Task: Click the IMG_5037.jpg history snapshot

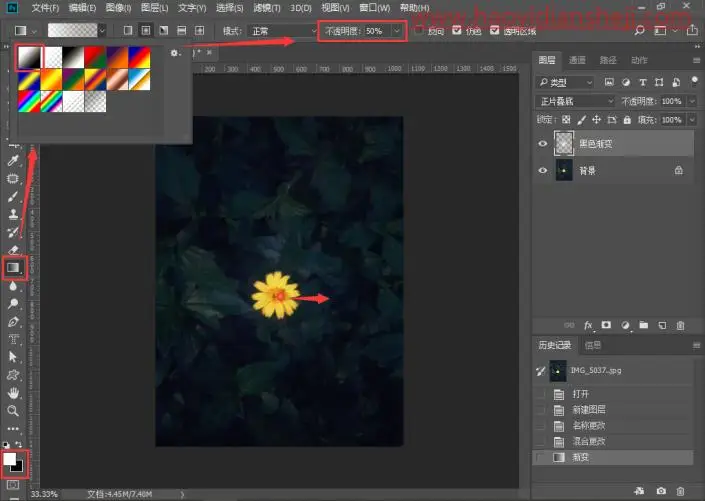Action: (x=613, y=371)
